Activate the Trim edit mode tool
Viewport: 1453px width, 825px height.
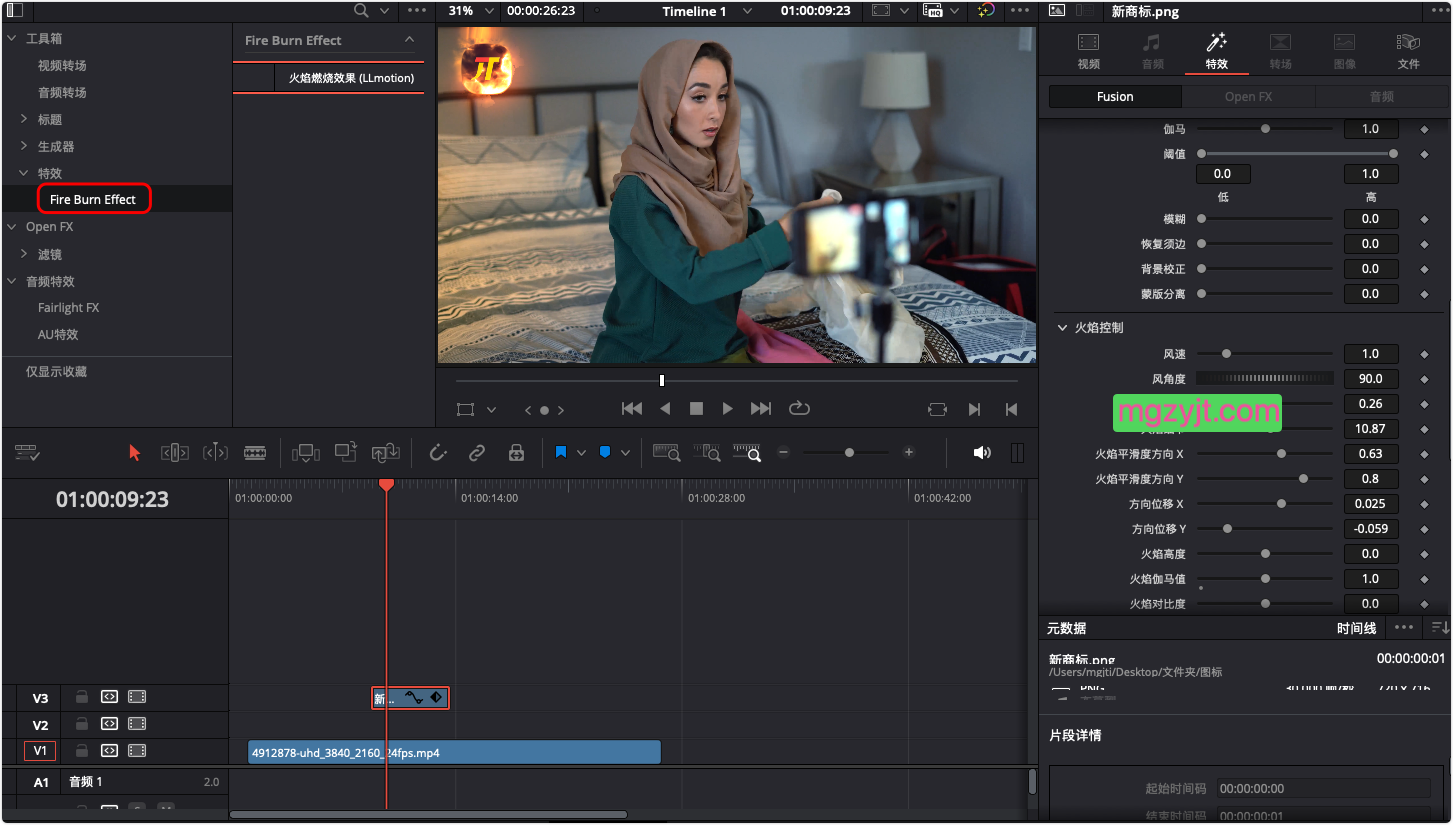point(175,453)
